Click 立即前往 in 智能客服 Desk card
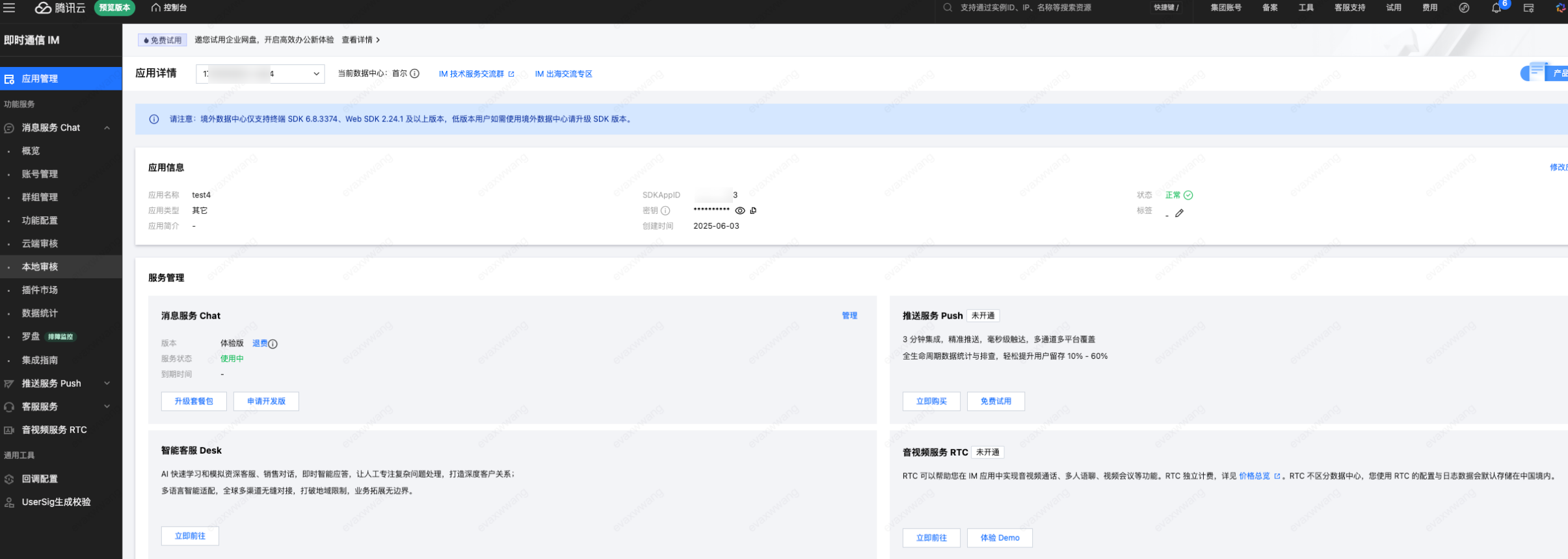Viewport: 1568px width, 559px height. (190, 536)
